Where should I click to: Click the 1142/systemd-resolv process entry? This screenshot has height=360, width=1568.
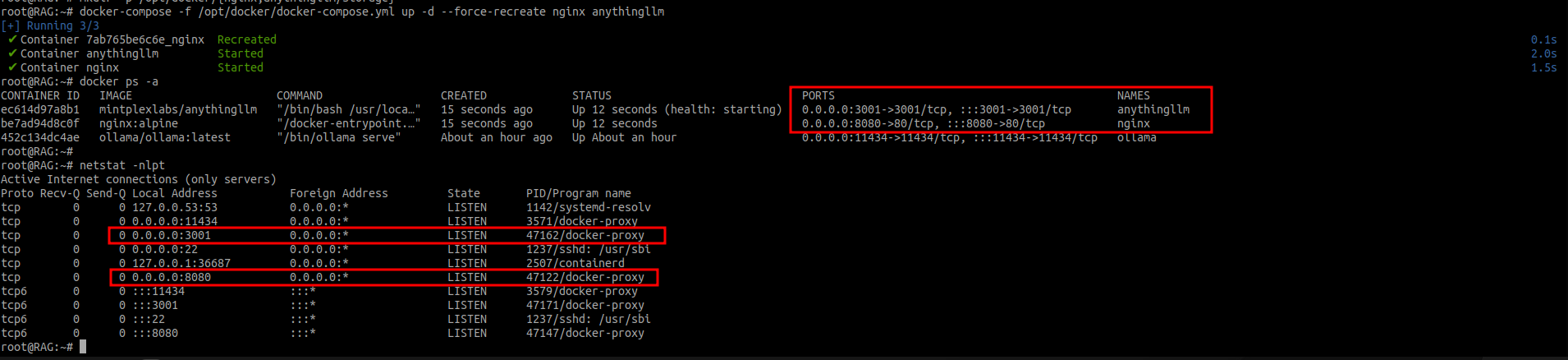pyautogui.click(x=589, y=207)
